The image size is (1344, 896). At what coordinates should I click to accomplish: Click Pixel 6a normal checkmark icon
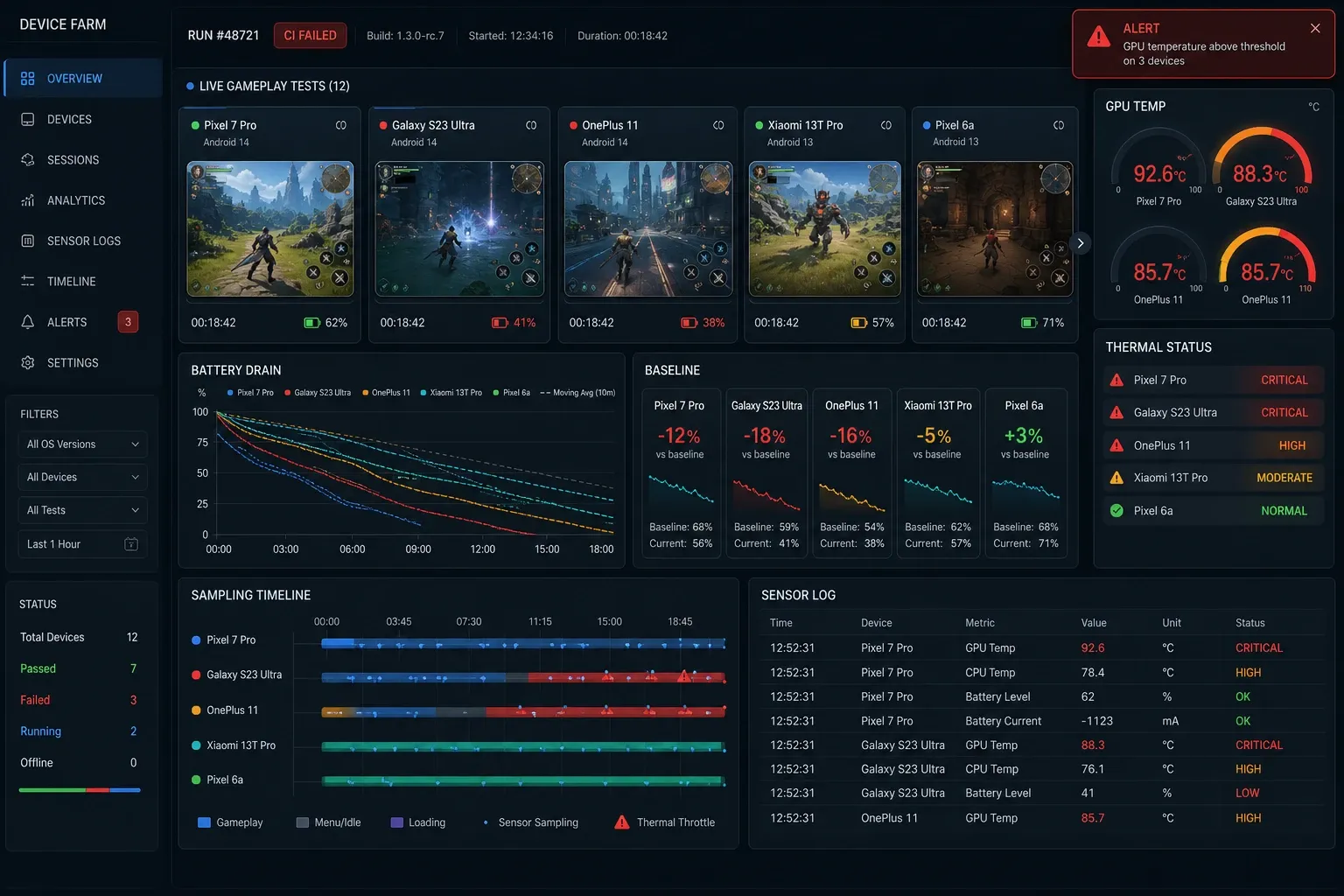tap(1116, 511)
